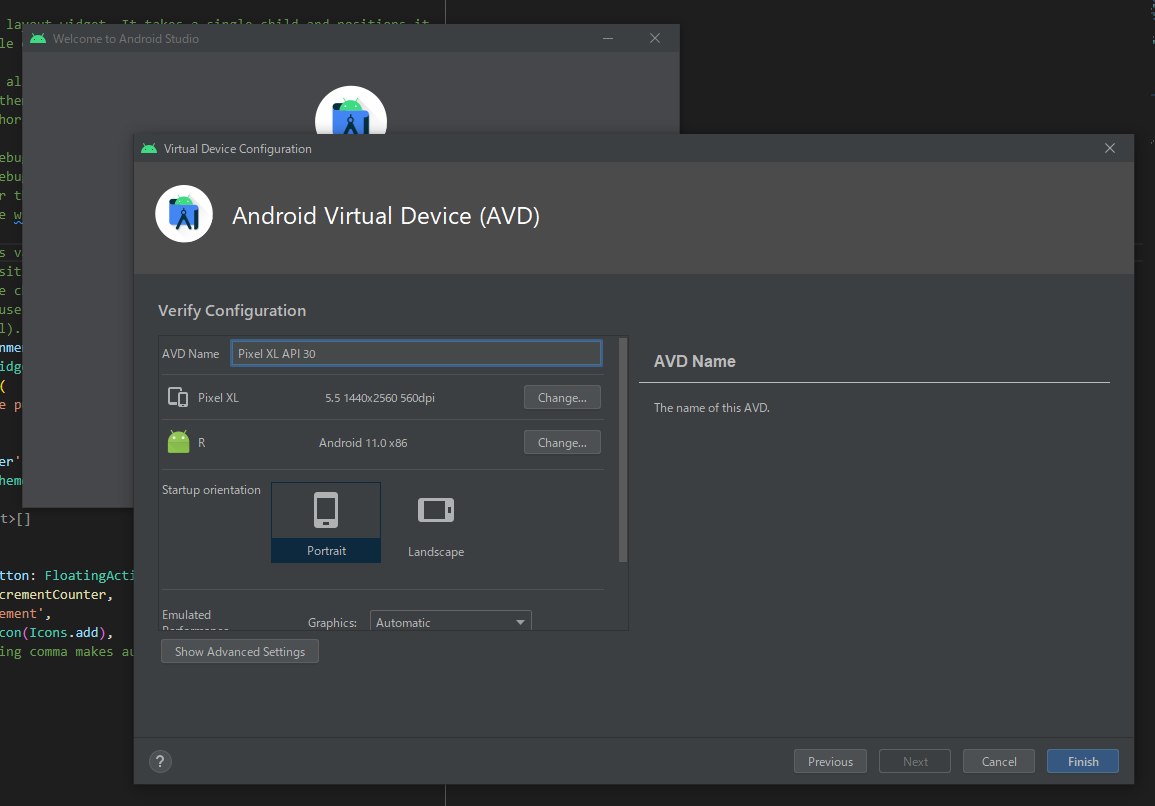
Task: Click the help question mark icon
Action: pyautogui.click(x=160, y=761)
